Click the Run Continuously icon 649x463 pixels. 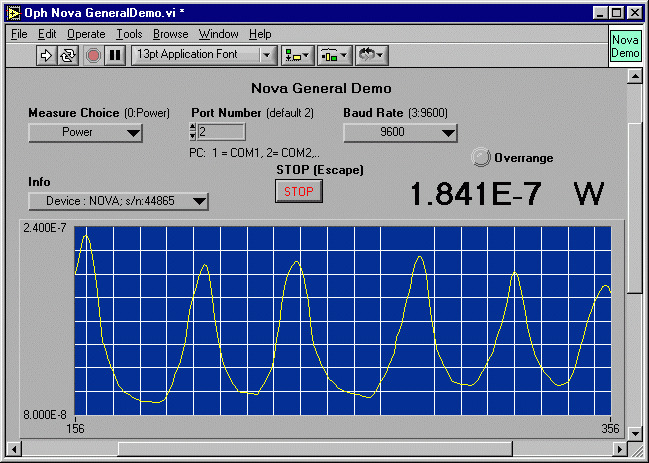(68, 55)
